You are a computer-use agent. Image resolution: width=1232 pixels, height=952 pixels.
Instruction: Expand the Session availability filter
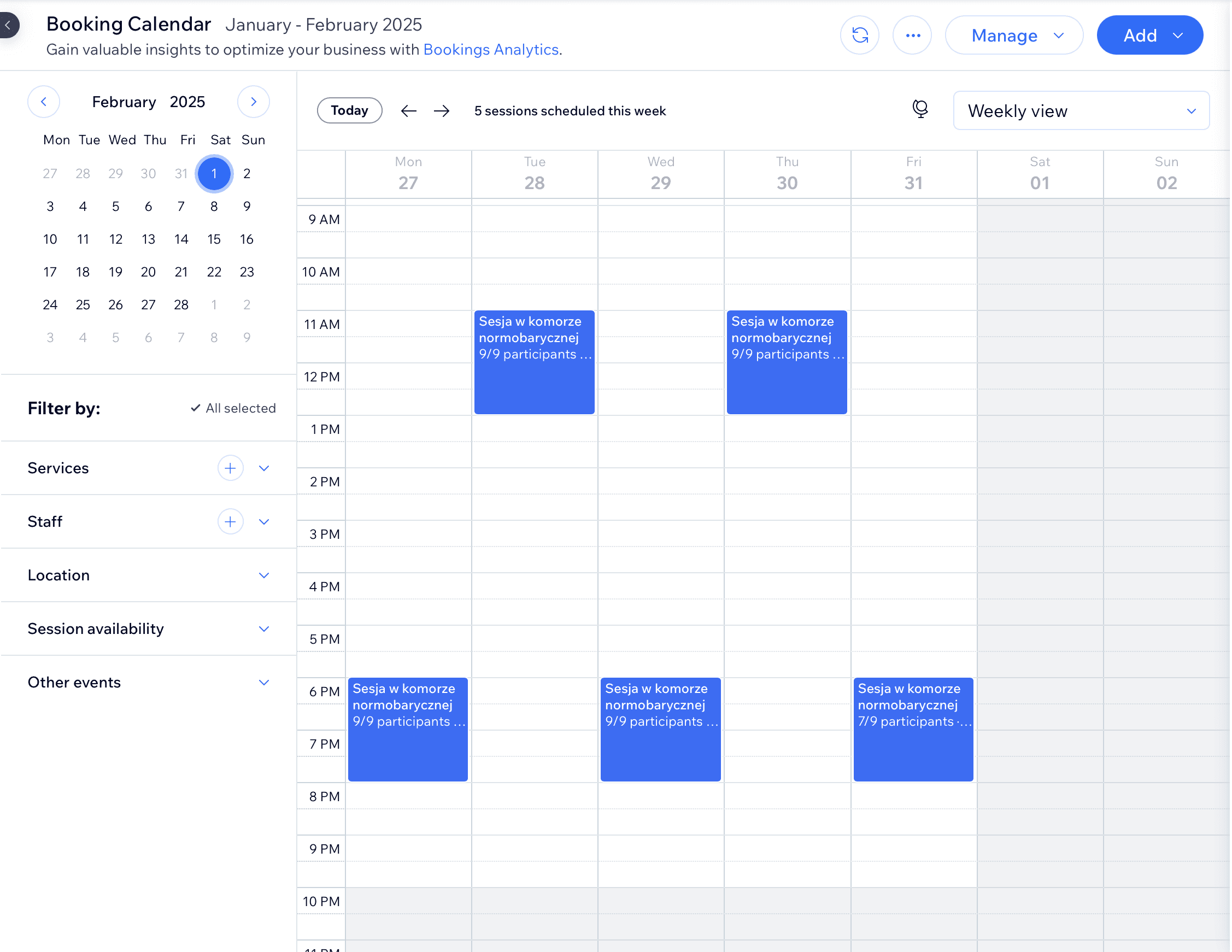[263, 629]
